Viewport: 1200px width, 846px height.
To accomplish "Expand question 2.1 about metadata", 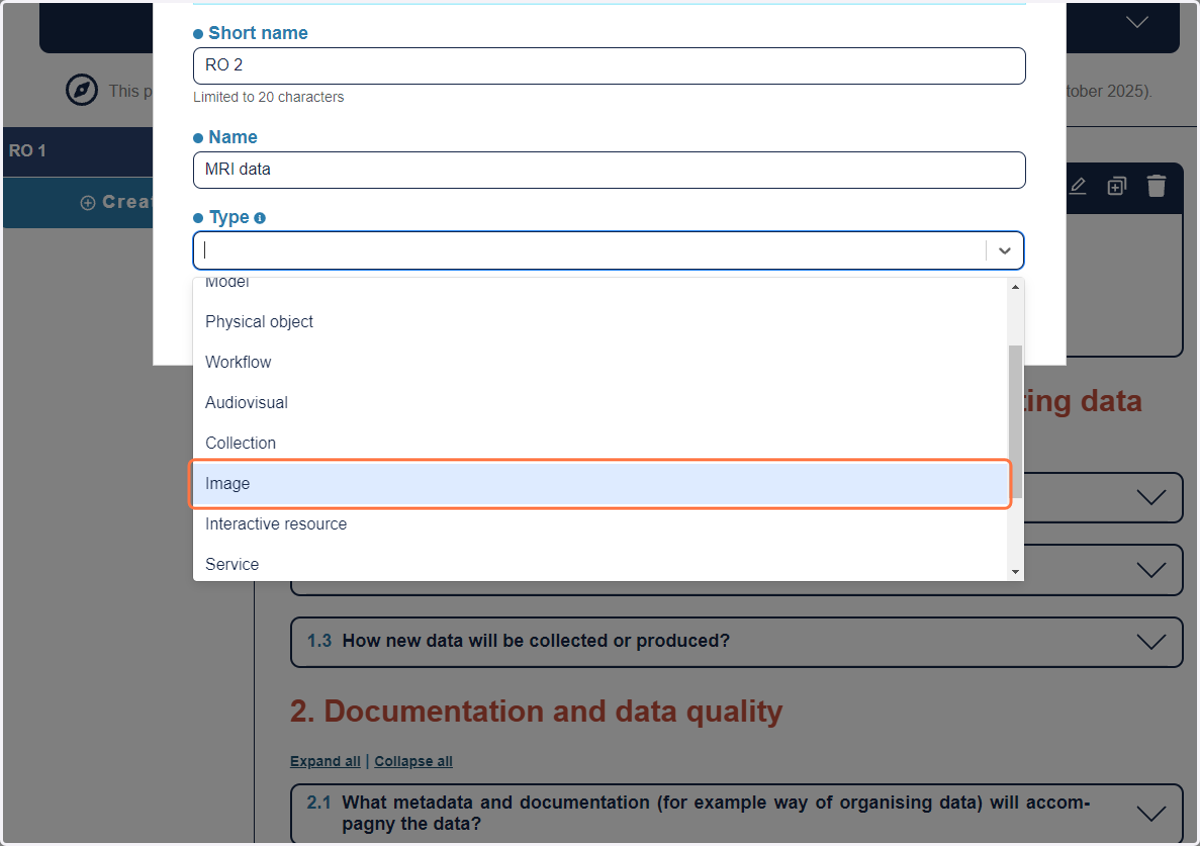I will click(736, 814).
